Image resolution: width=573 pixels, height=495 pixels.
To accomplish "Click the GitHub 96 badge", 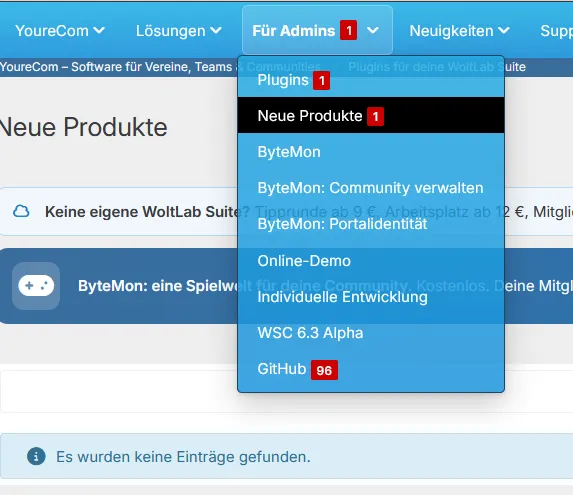I will (x=324, y=370).
